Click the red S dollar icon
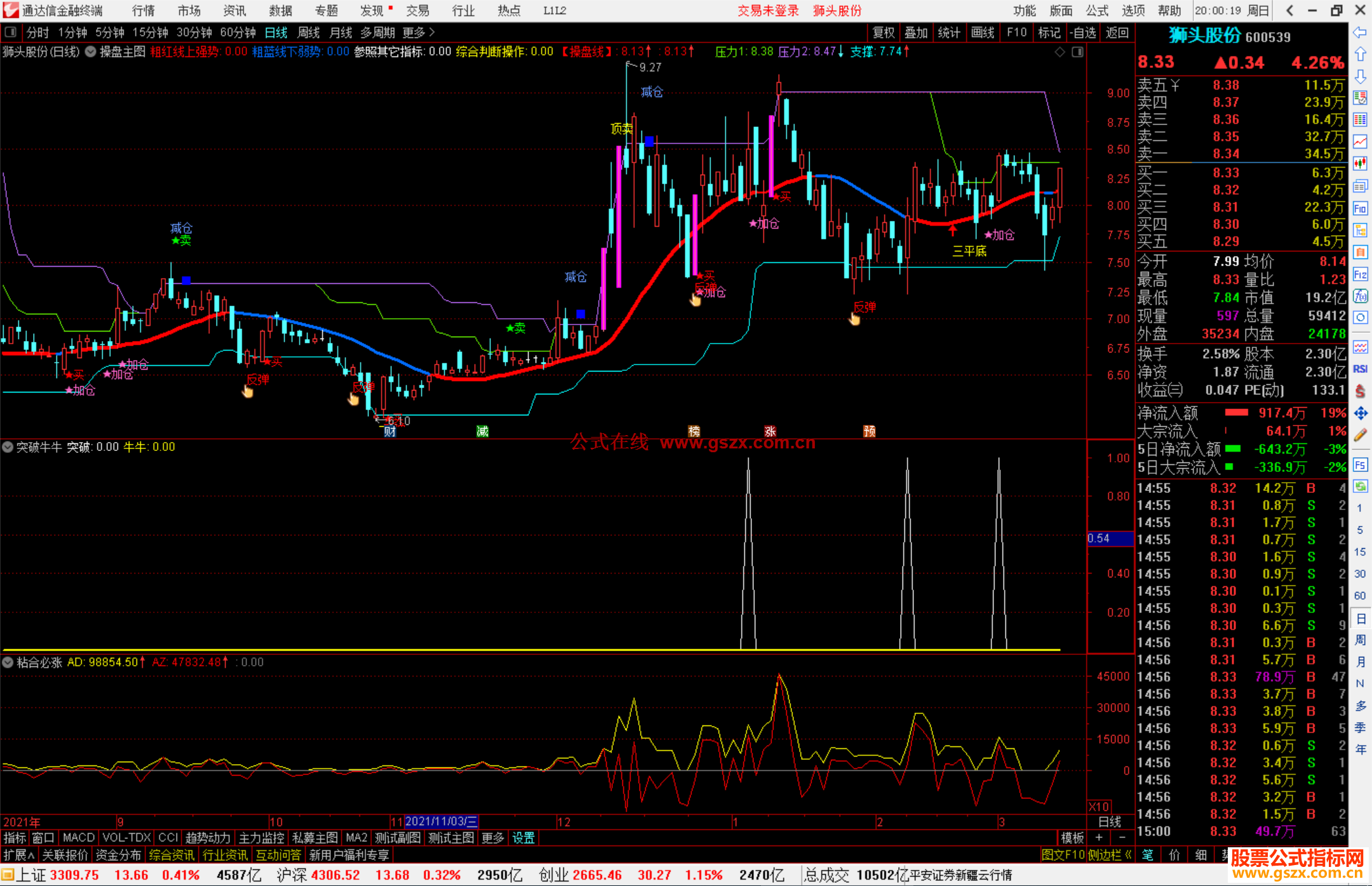Viewport: 1372px width, 886px height. pyautogui.click(x=1360, y=391)
